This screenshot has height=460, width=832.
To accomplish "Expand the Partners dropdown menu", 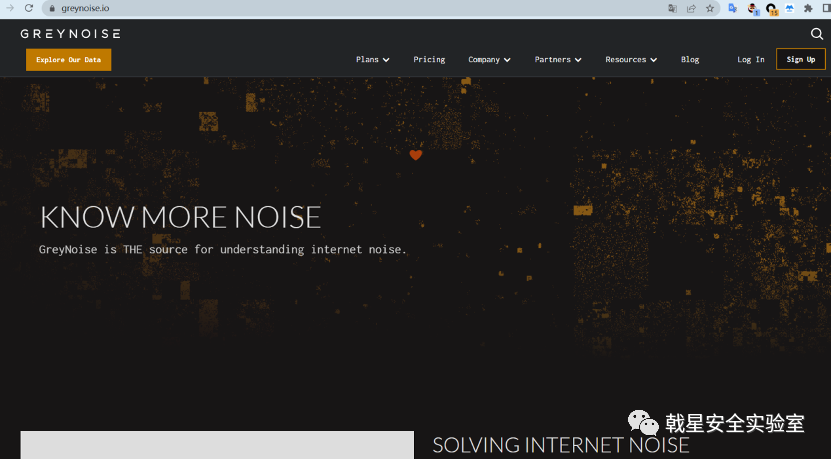I will (x=558, y=60).
